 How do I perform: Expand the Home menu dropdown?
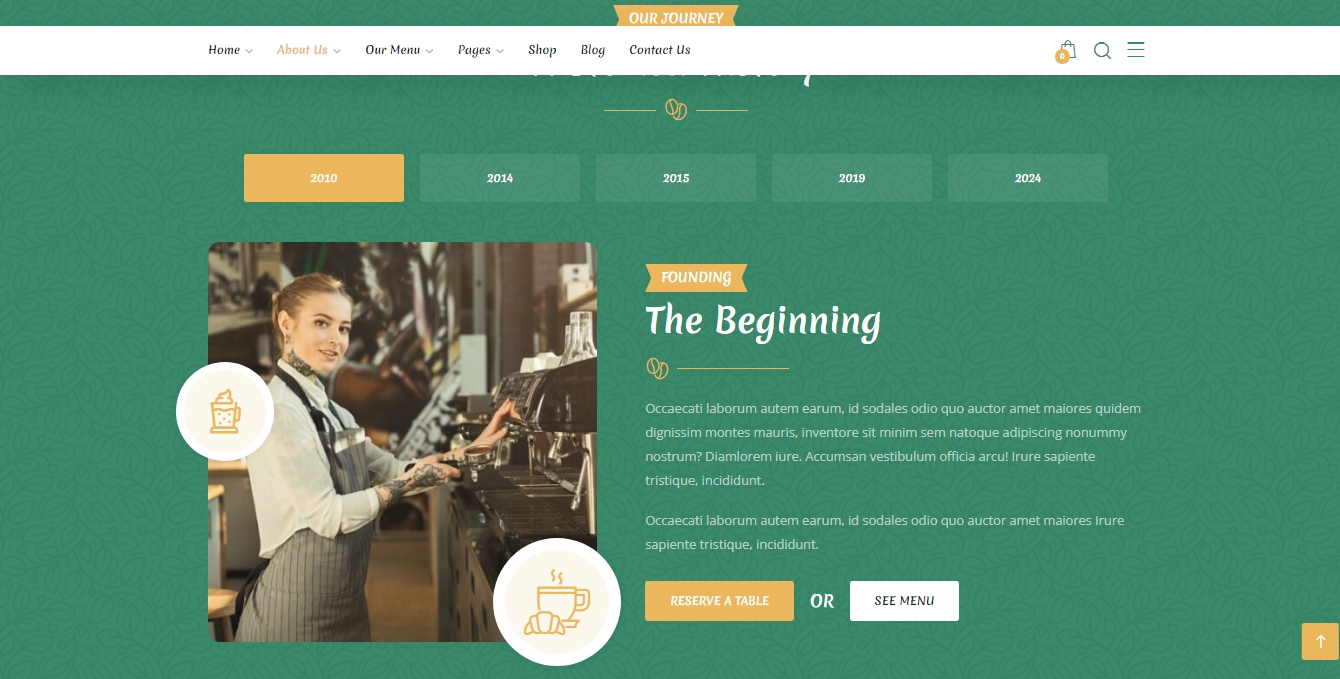click(230, 50)
